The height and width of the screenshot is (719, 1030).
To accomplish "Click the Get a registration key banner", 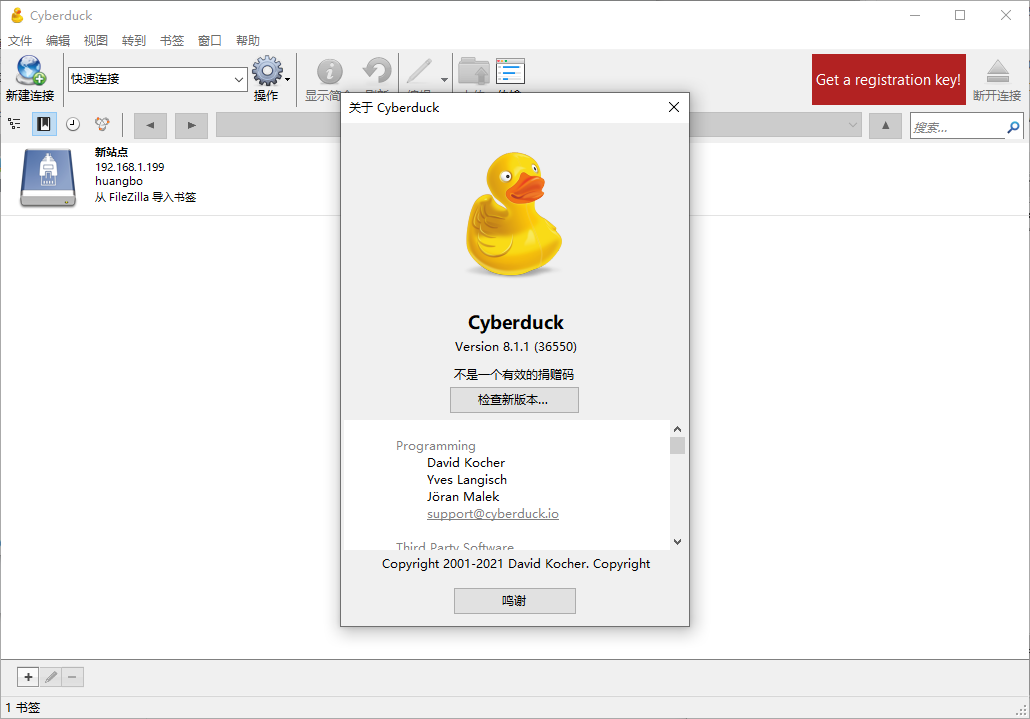I will (888, 79).
